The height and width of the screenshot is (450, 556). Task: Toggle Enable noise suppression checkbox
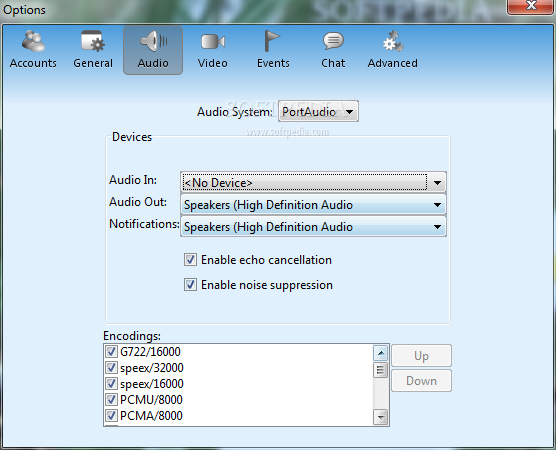click(190, 285)
